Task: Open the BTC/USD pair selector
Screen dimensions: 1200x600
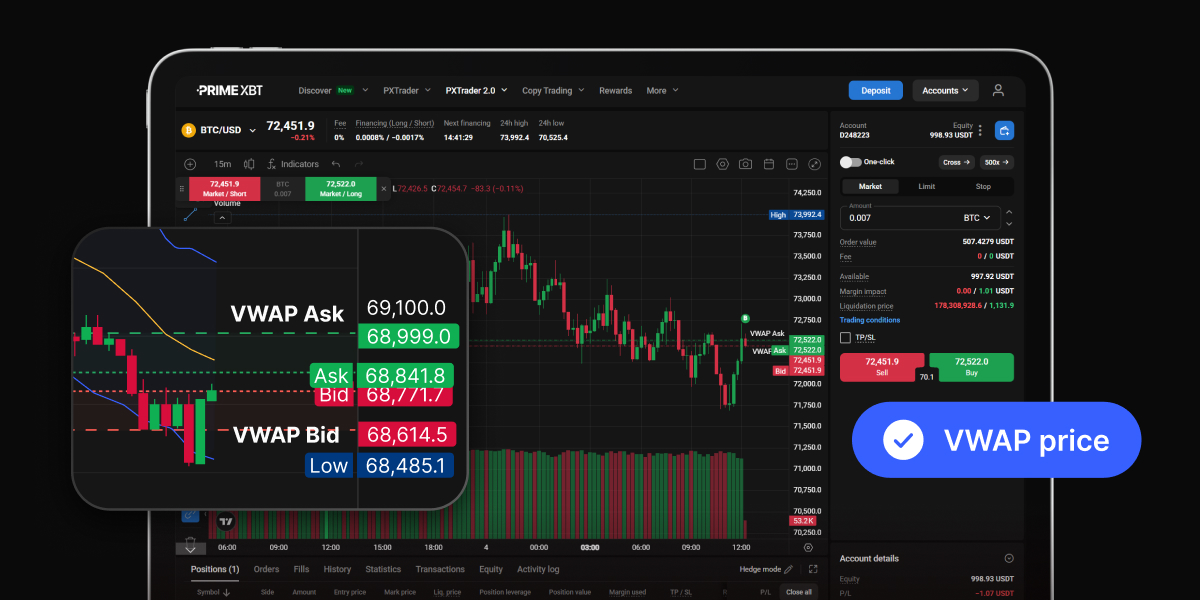Action: (x=222, y=130)
